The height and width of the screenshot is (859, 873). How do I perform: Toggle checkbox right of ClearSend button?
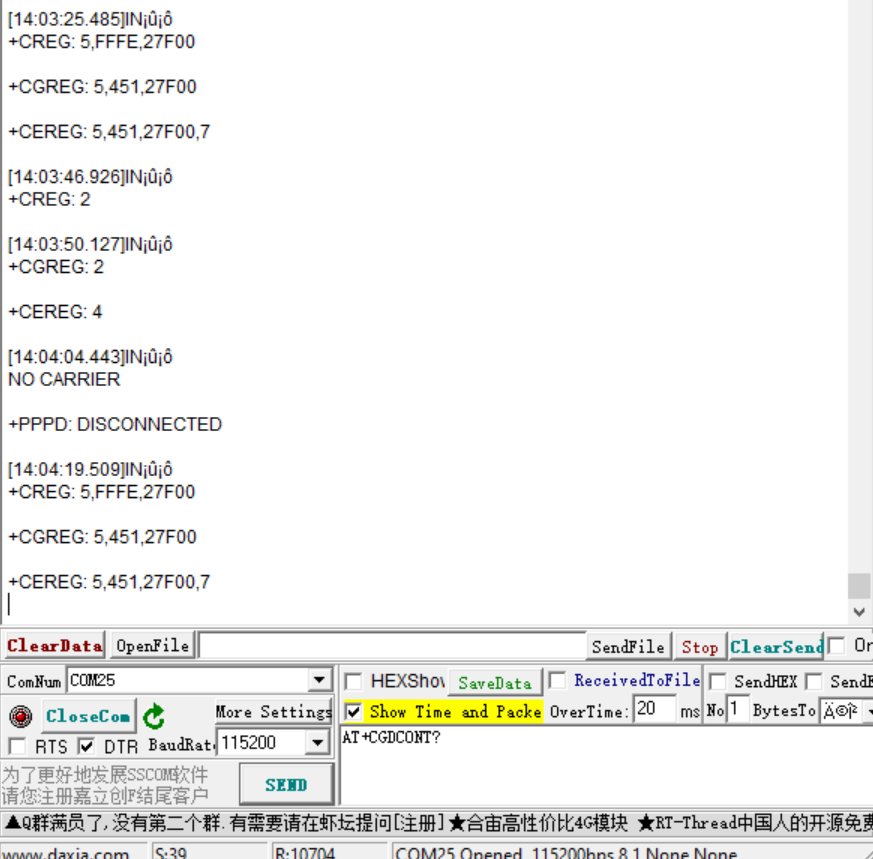click(x=836, y=646)
